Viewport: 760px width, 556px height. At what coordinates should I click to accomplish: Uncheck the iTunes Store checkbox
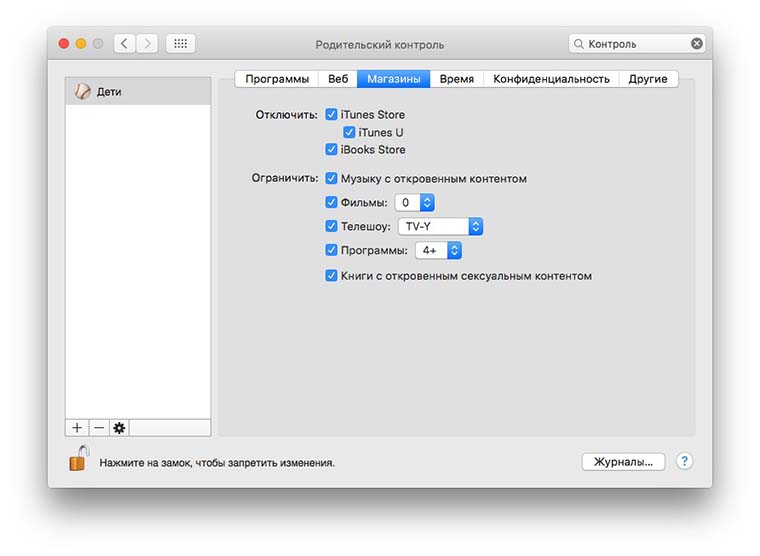point(331,114)
